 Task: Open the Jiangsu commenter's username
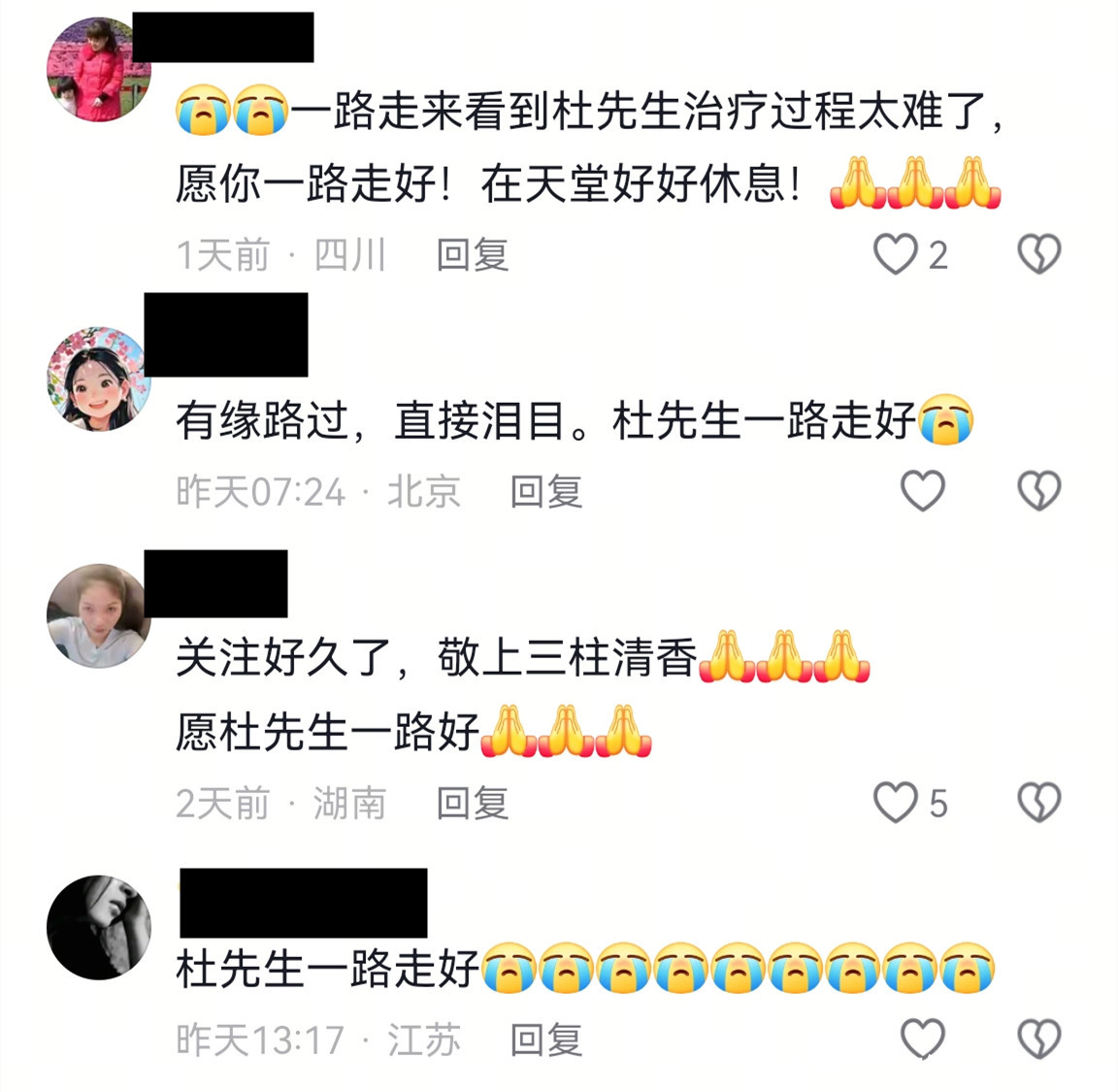pyautogui.click(x=304, y=903)
